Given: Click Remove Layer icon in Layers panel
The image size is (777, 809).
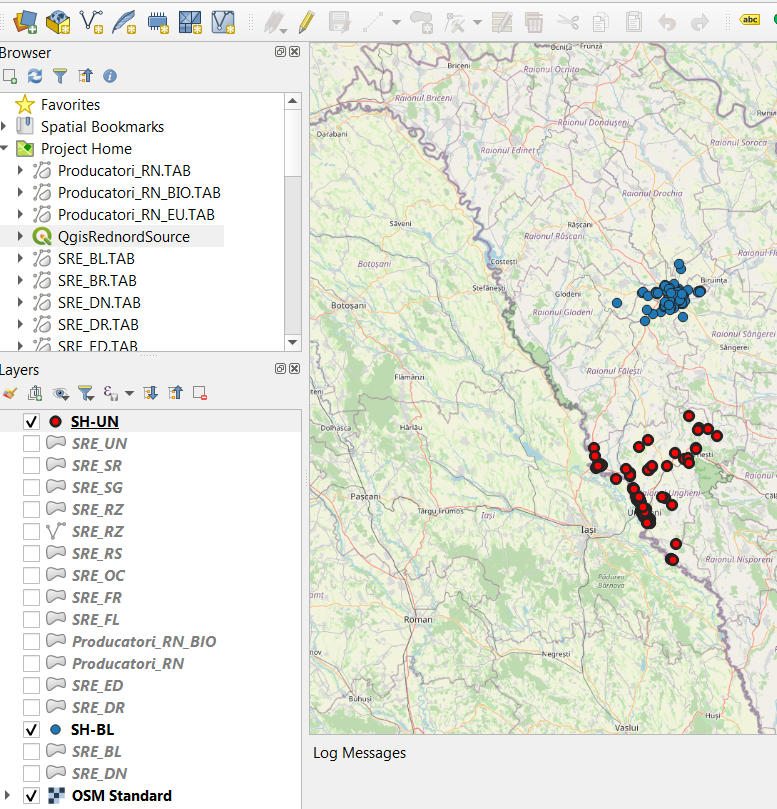Looking at the screenshot, I should click(200, 393).
